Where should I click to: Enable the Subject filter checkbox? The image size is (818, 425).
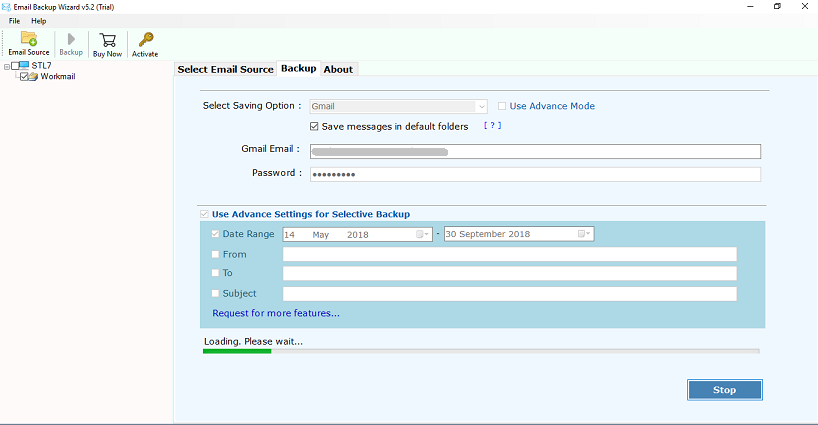[215, 293]
